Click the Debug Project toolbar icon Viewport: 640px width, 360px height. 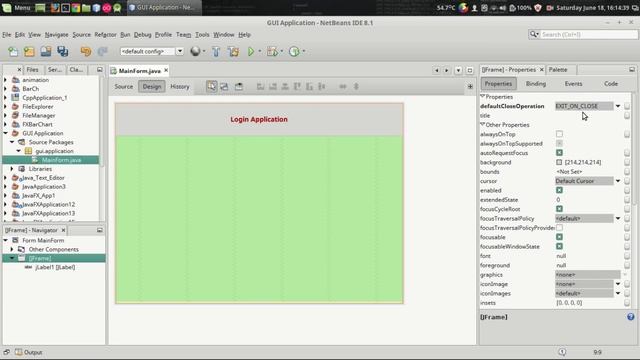coord(272,51)
